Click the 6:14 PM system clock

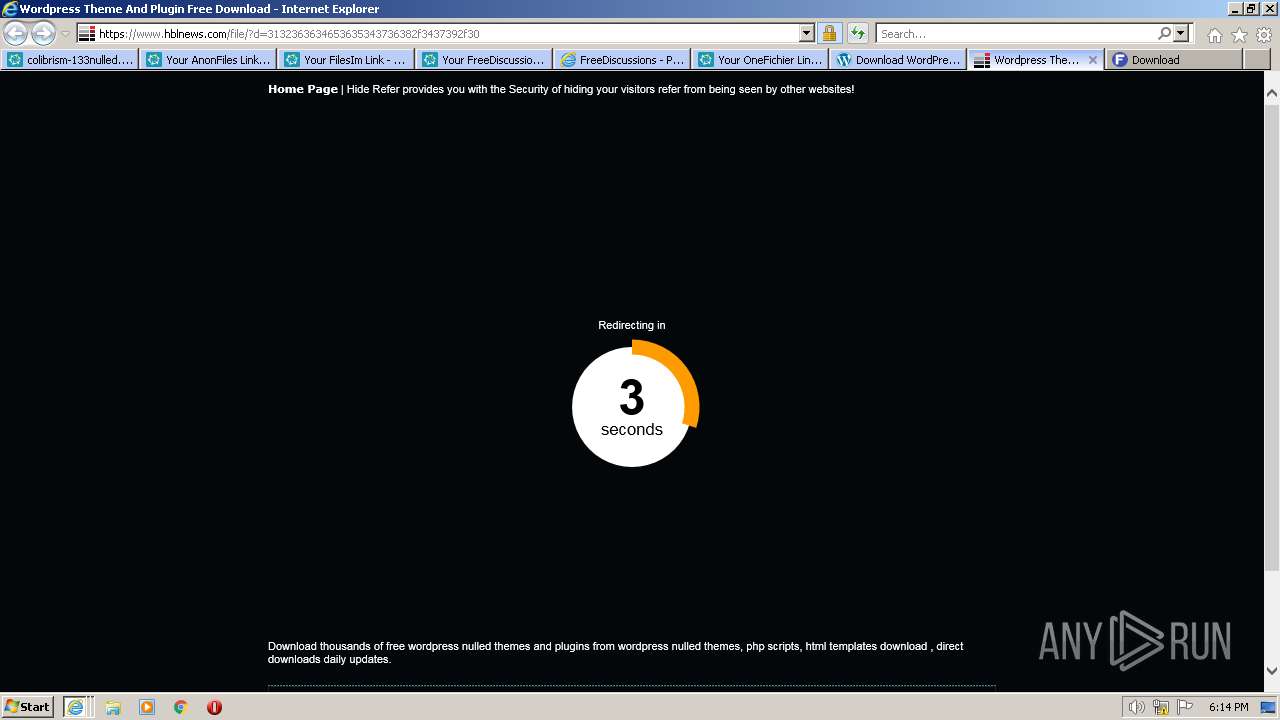tap(1228, 707)
